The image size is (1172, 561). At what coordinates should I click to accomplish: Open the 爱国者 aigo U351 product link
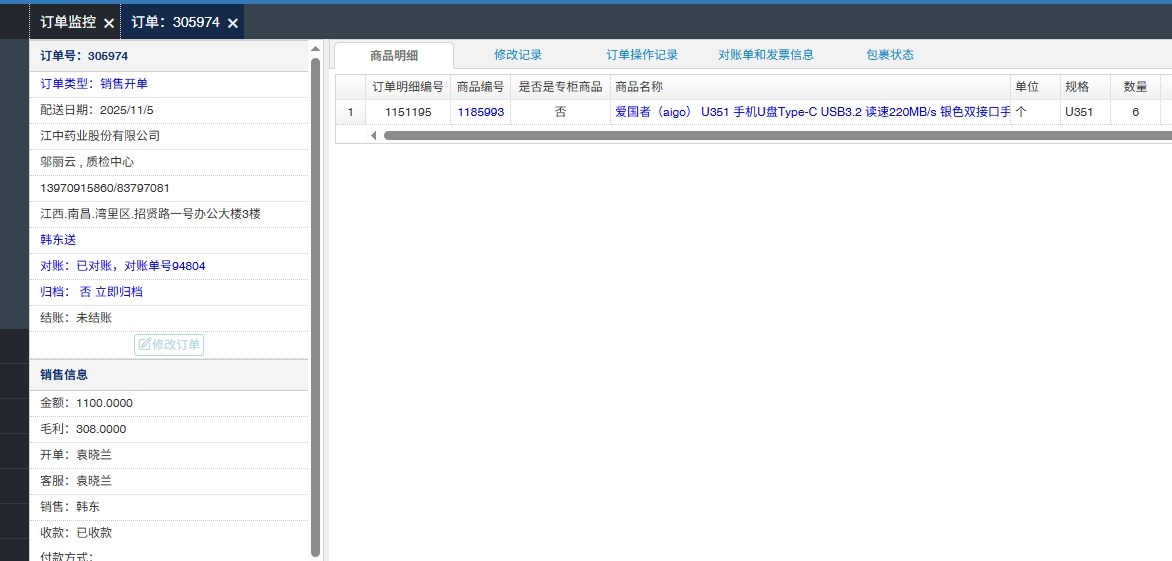(x=811, y=112)
